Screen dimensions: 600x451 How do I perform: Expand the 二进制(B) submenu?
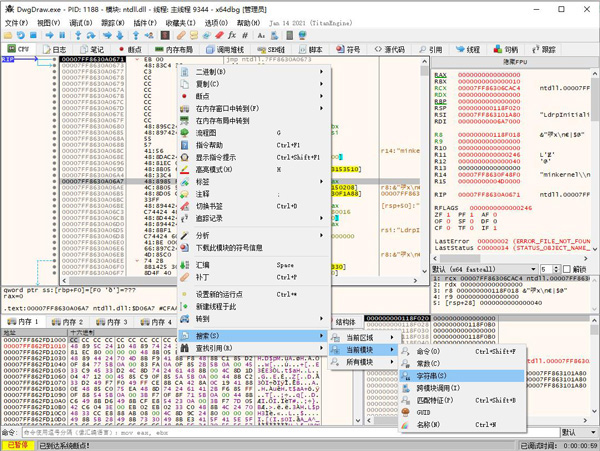(254, 72)
